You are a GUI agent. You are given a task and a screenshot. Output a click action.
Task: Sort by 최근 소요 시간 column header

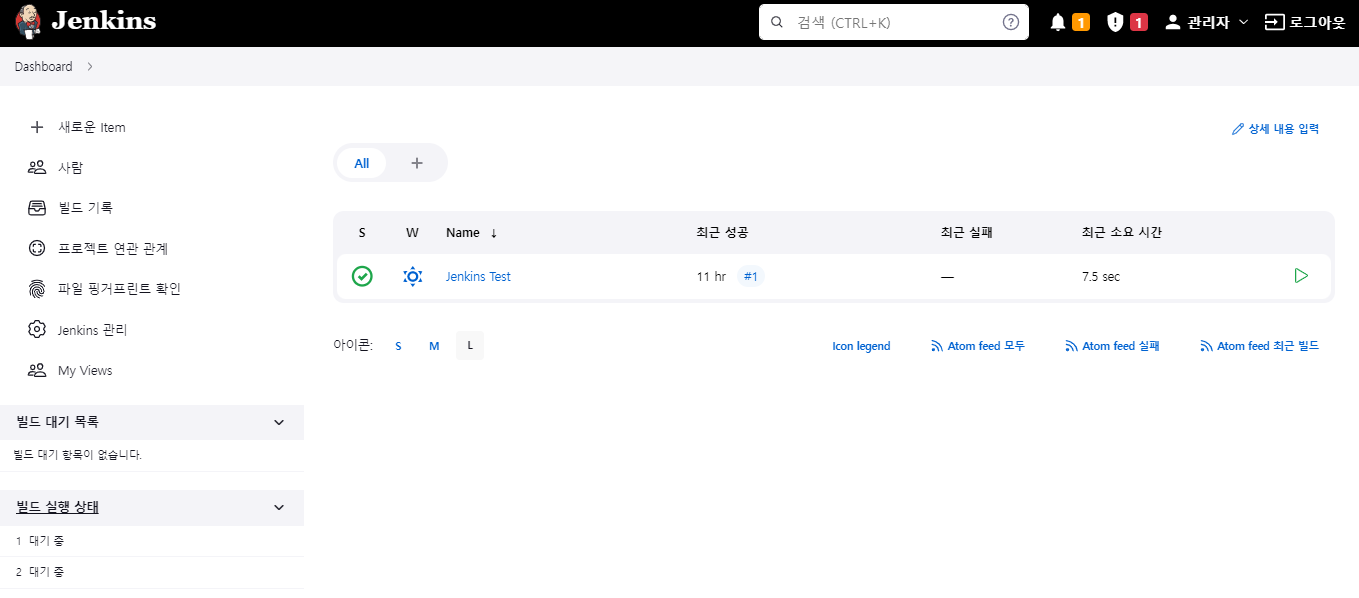point(1121,232)
